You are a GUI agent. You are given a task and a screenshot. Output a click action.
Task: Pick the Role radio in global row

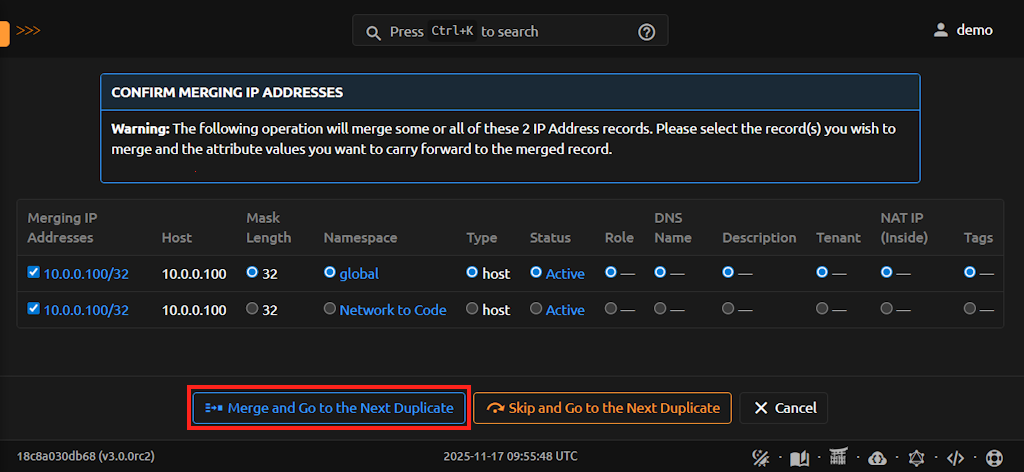[x=611, y=273]
